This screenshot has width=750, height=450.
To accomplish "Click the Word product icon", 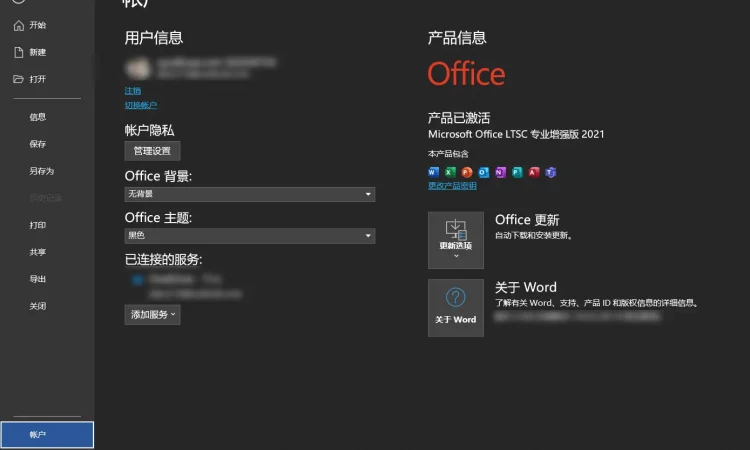I will click(x=433, y=172).
